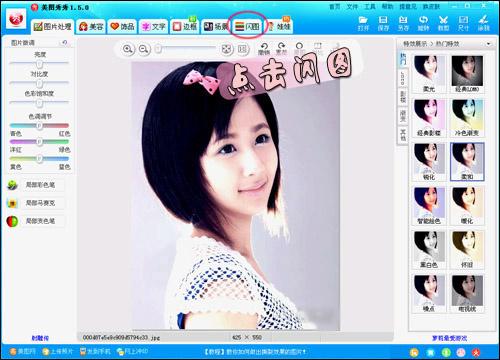Screen dimensions: 500x360
Task: Click the zoom out magnifier icon
Action: [x=144, y=49]
